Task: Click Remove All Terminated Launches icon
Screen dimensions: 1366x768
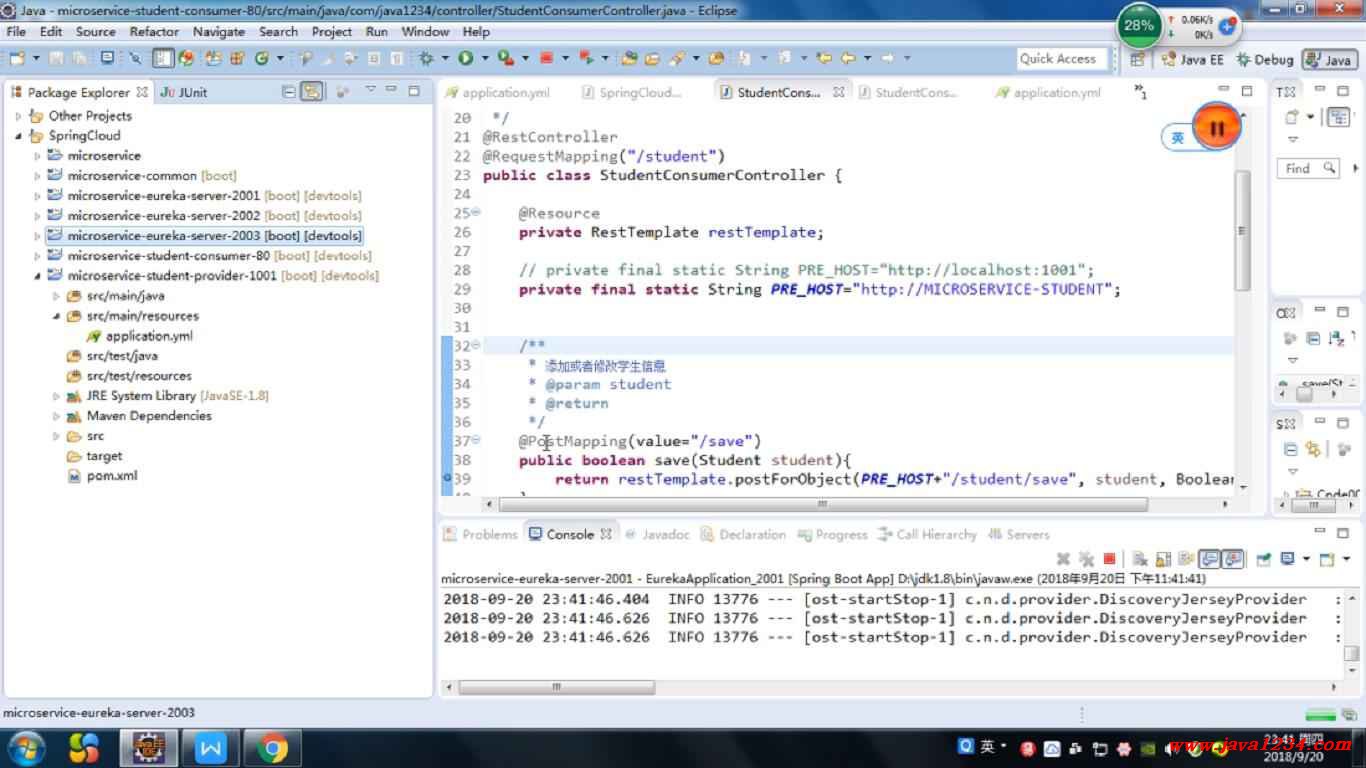Action: pyautogui.click(x=1086, y=559)
